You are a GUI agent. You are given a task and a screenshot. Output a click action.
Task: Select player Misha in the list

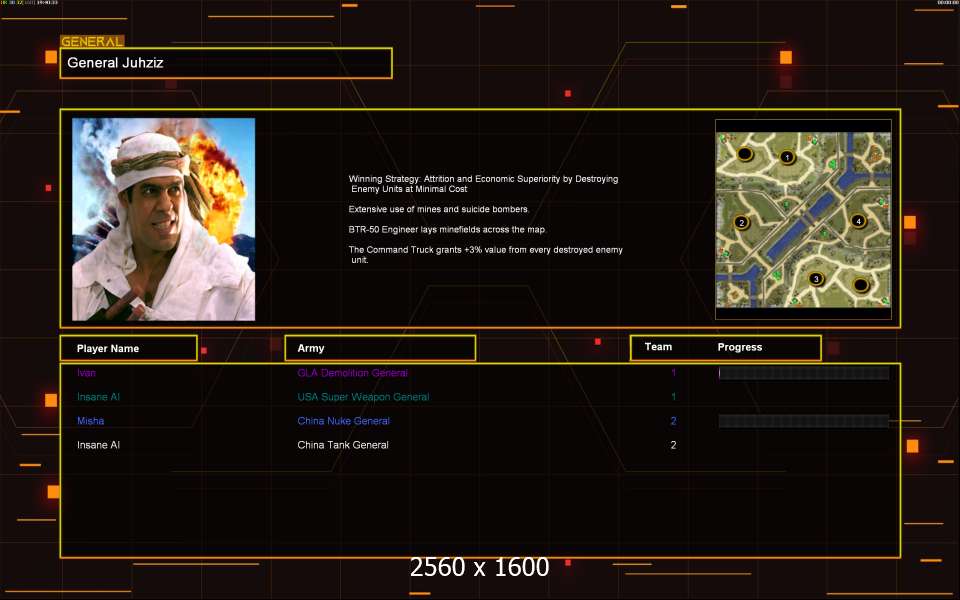(90, 421)
